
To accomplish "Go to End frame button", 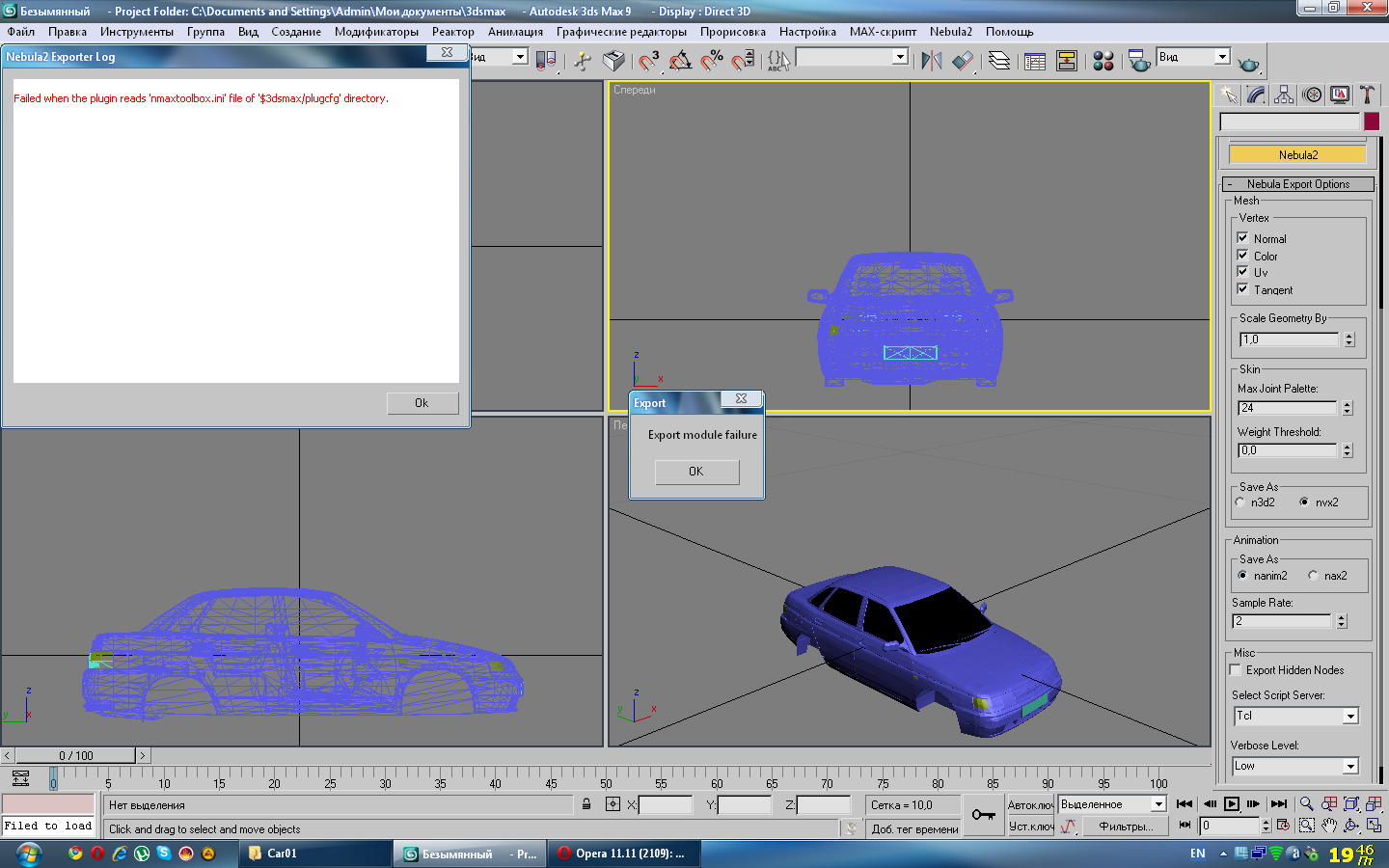I will click(x=1279, y=804).
